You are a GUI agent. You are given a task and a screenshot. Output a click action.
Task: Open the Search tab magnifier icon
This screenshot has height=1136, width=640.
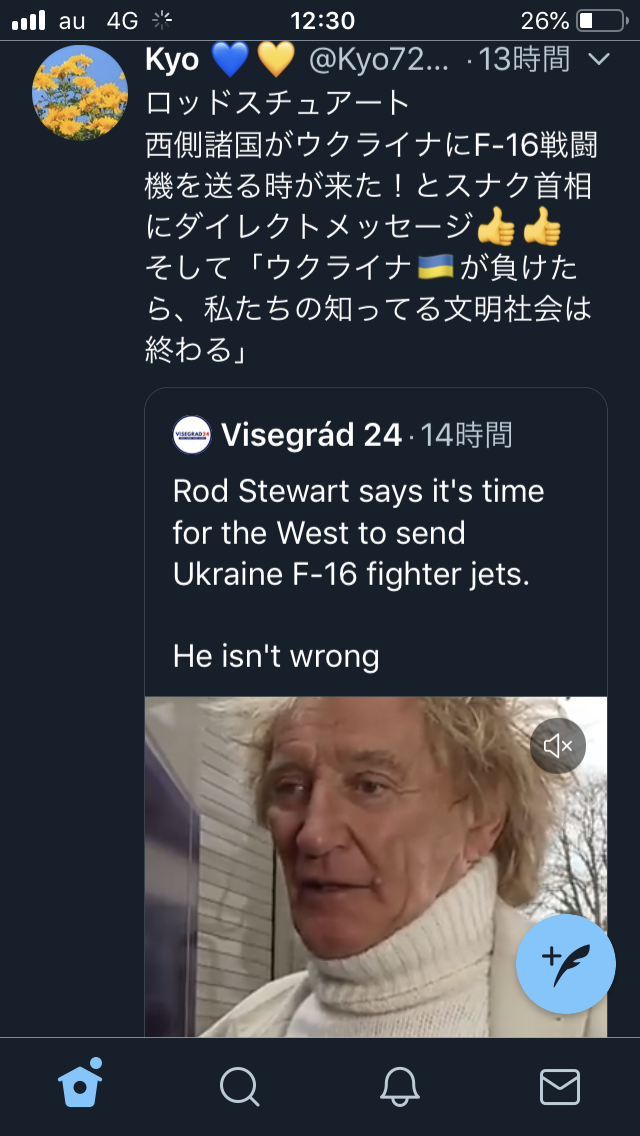coord(239,1086)
